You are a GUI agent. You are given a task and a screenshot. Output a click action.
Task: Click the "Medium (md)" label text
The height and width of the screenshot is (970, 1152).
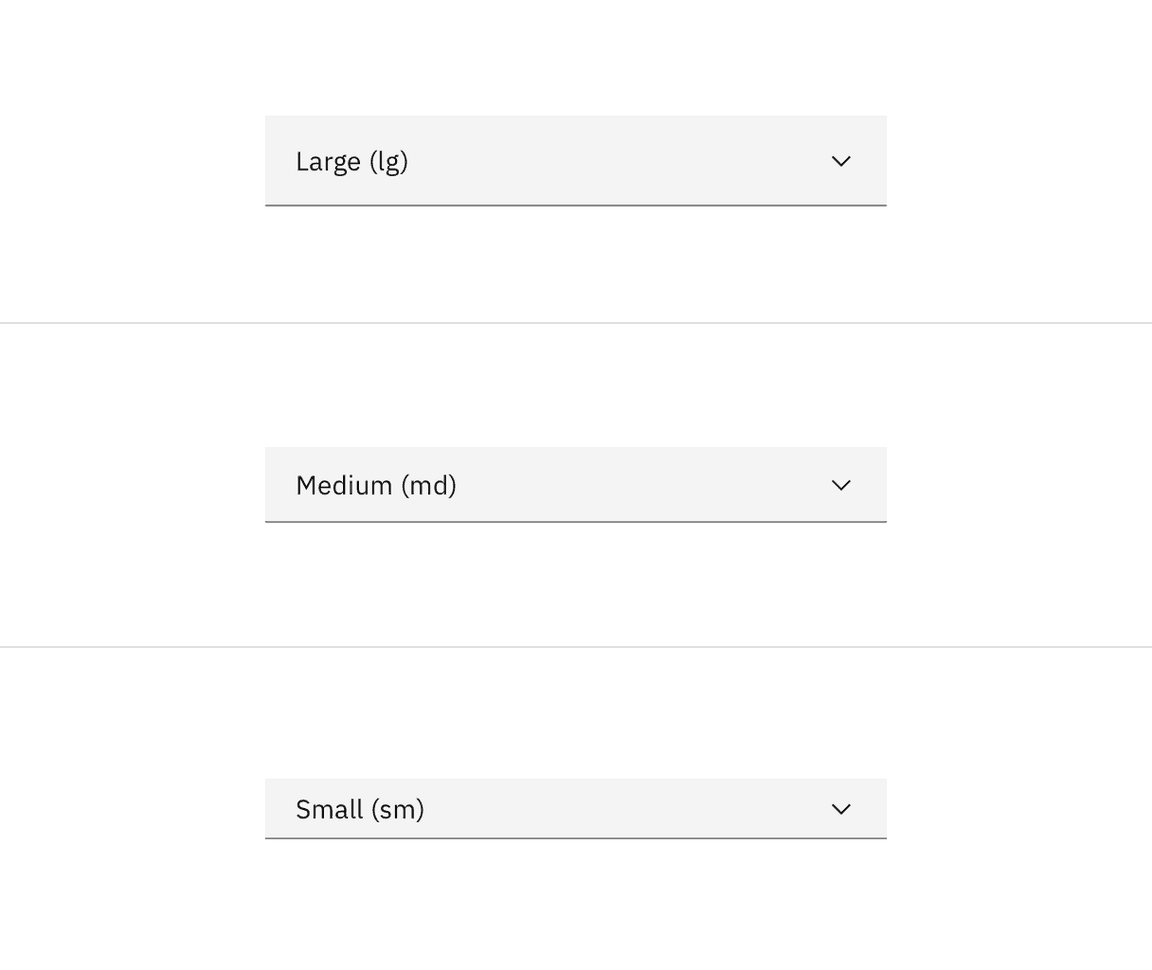click(376, 485)
